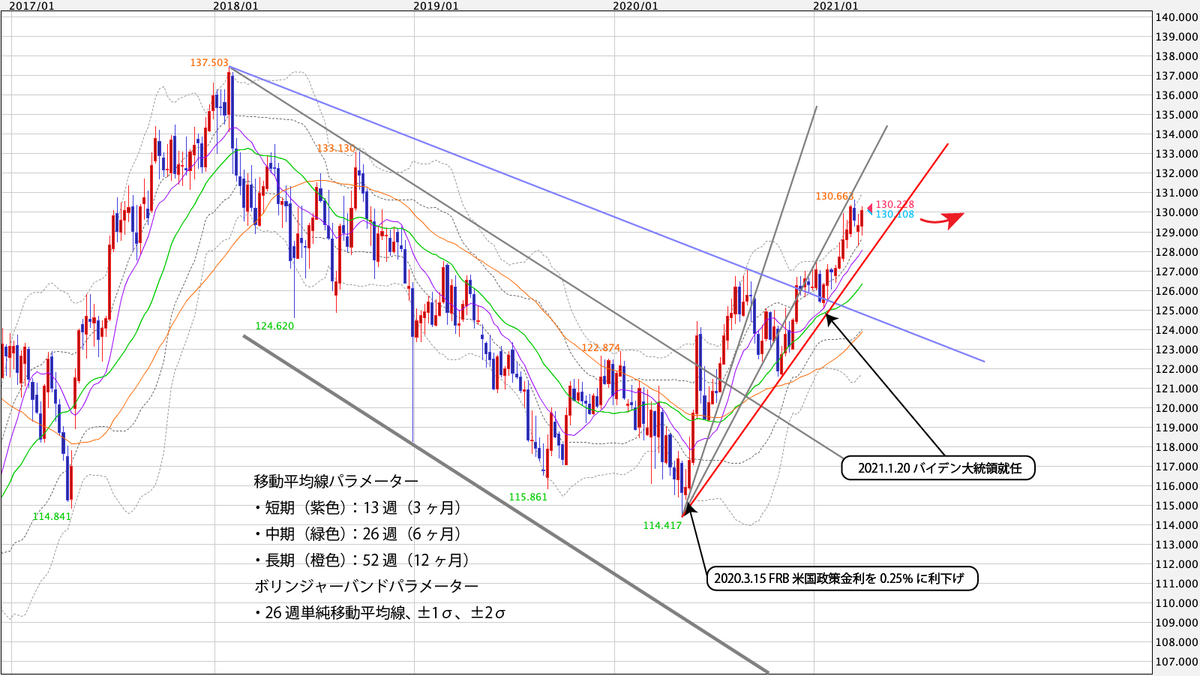Click the 2019/01 date axis label

tap(436, 6)
